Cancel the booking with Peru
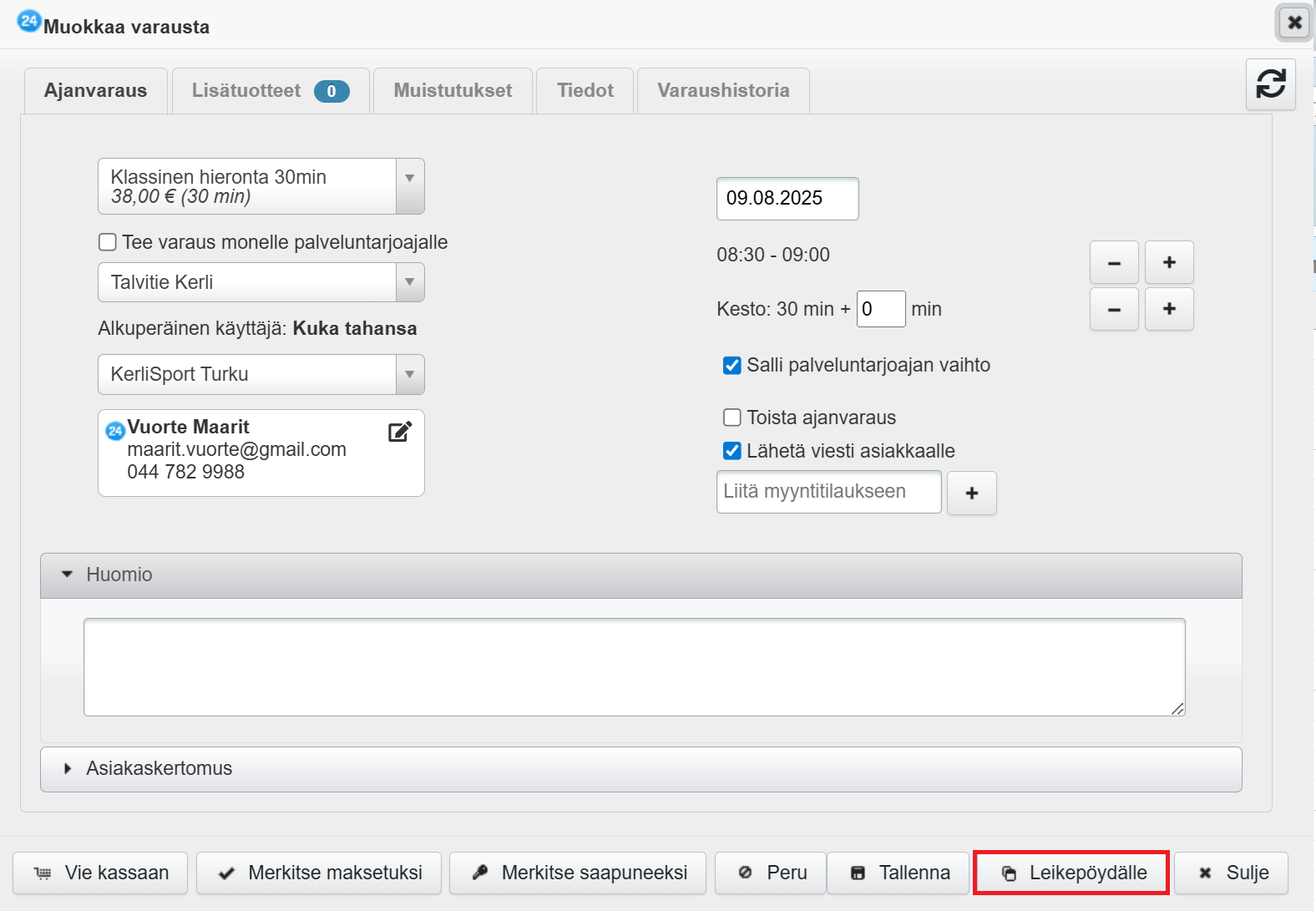Viewport: 1316px width, 911px height. pos(771,873)
